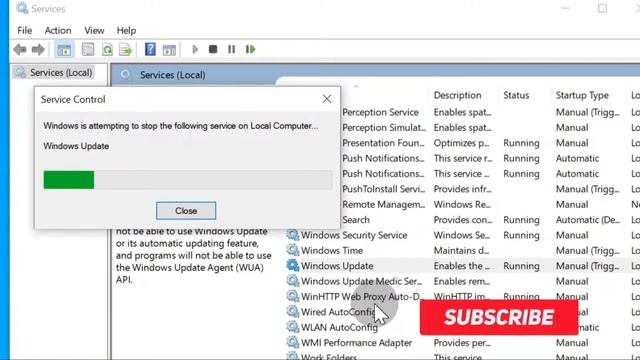
Task: Click the Forward arrow toolbar icon
Action: pyautogui.click(x=38, y=49)
